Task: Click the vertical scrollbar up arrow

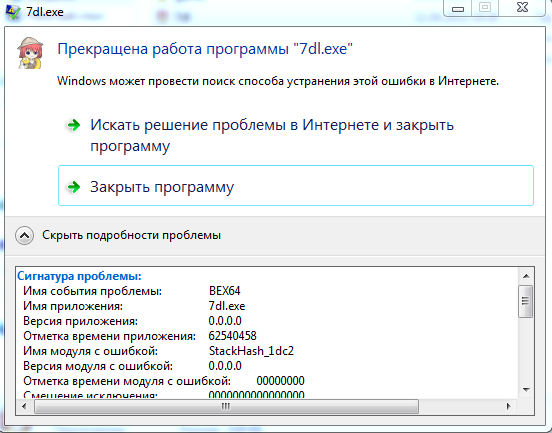Action: [x=526, y=276]
